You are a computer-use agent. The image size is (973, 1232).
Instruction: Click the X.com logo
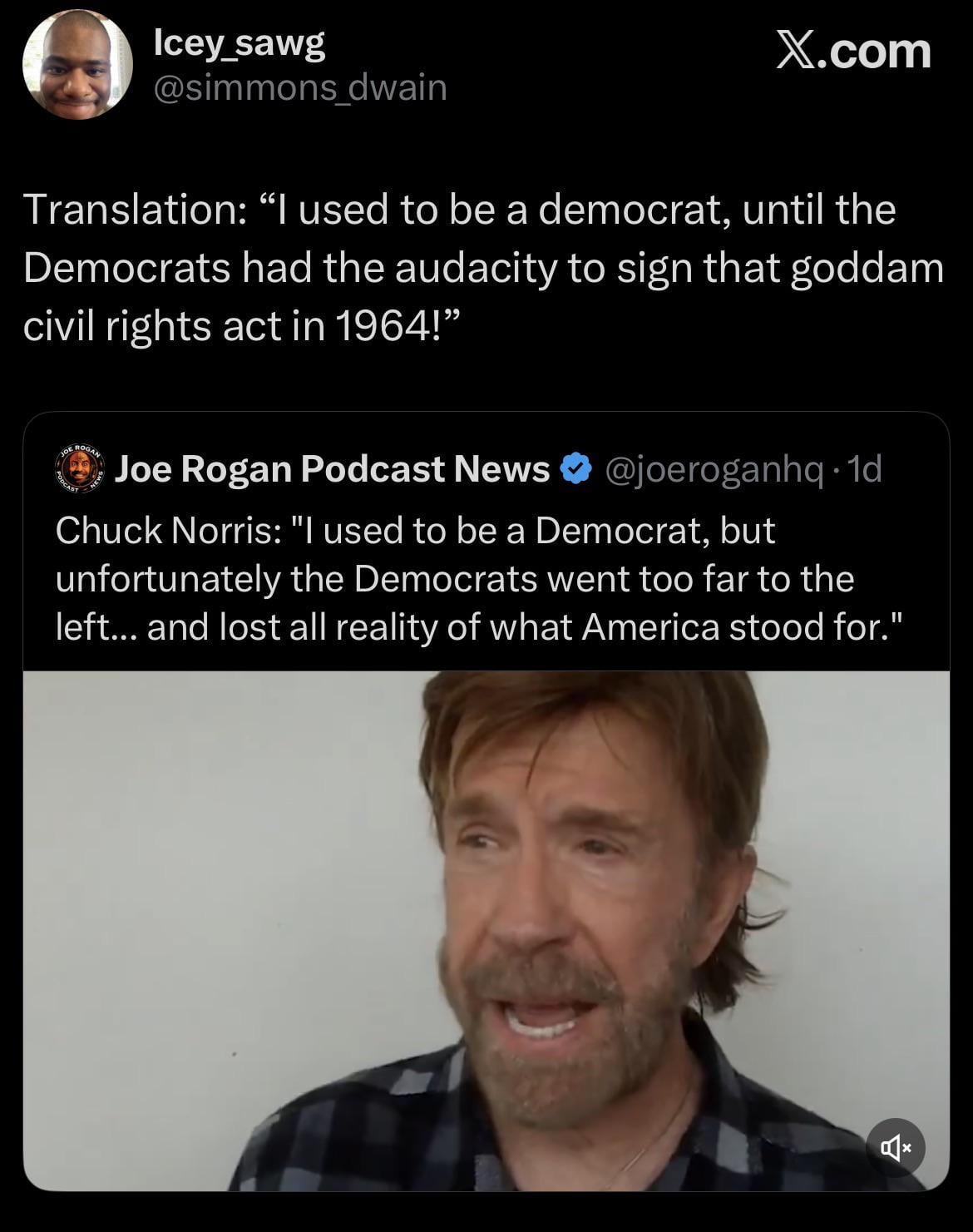[x=853, y=52]
